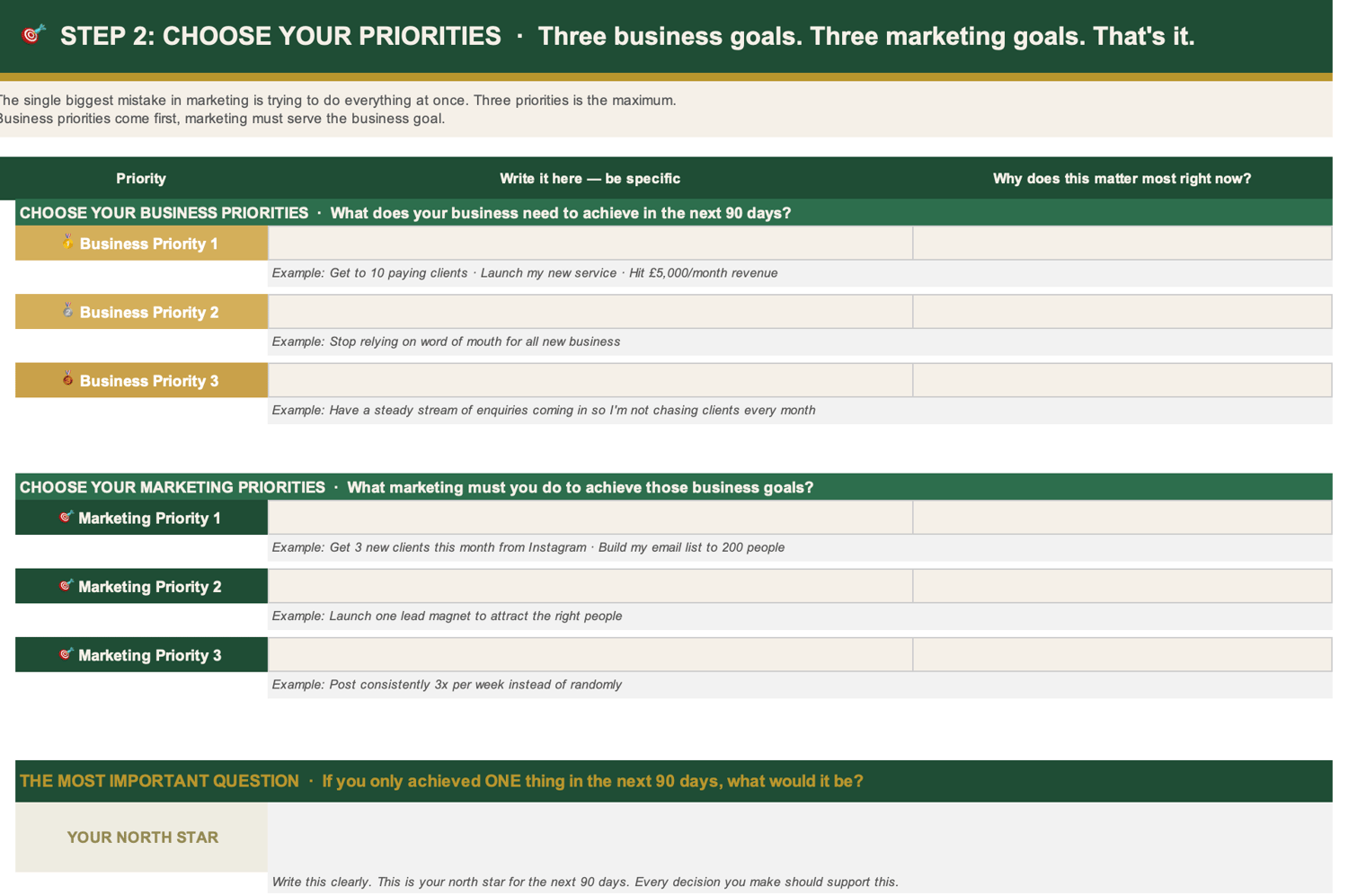The image size is (1348, 896).
Task: Click the gold medal icon for Business Priority 1
Action: tap(67, 242)
